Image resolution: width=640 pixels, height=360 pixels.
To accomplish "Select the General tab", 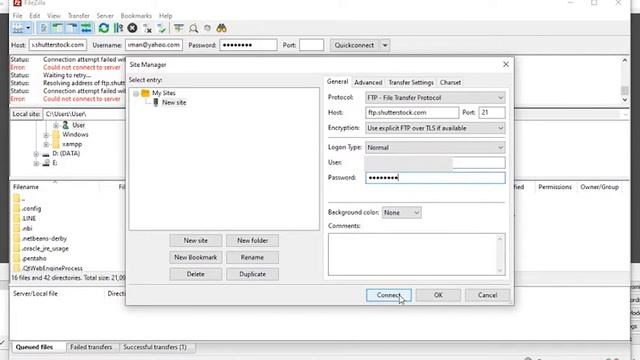I will coord(338,82).
